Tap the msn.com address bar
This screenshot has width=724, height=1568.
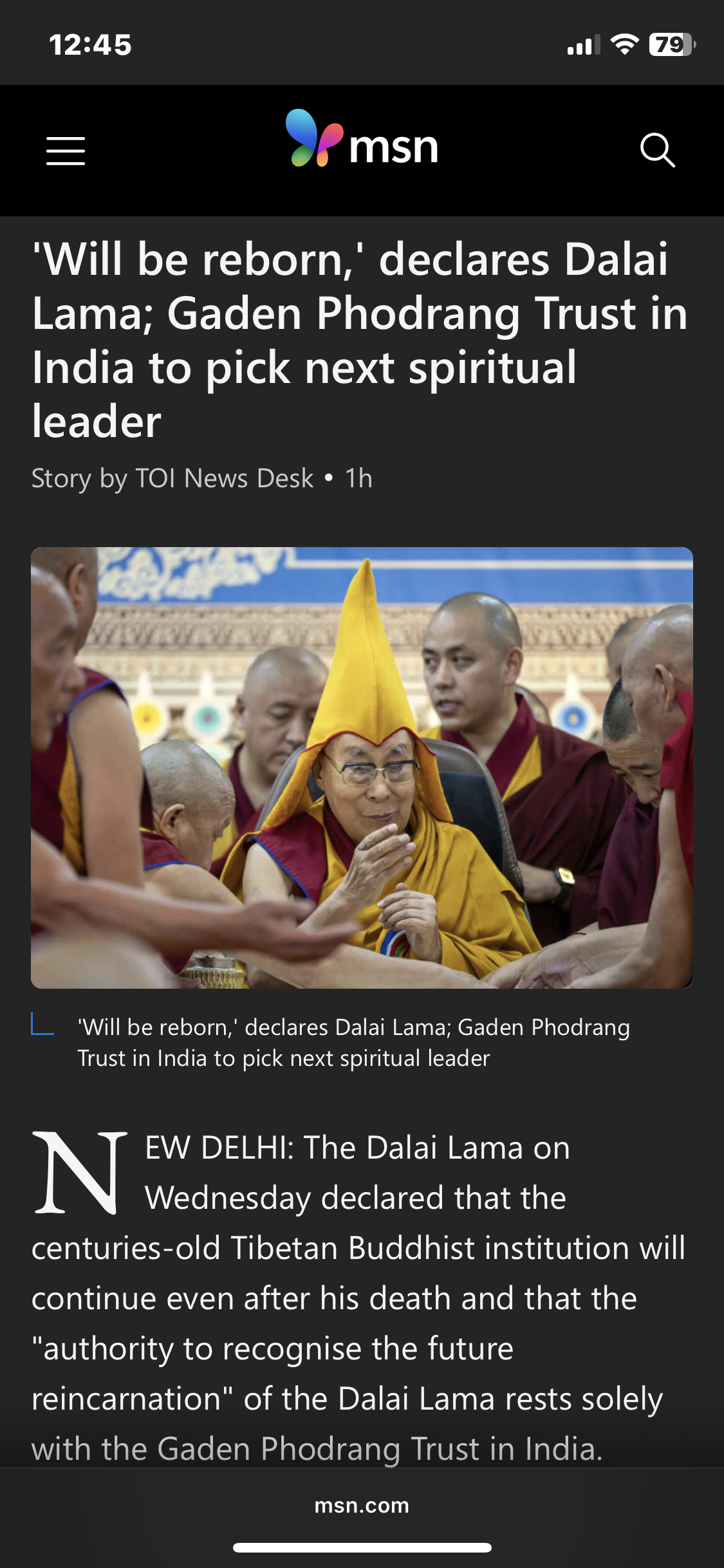coord(362,1505)
